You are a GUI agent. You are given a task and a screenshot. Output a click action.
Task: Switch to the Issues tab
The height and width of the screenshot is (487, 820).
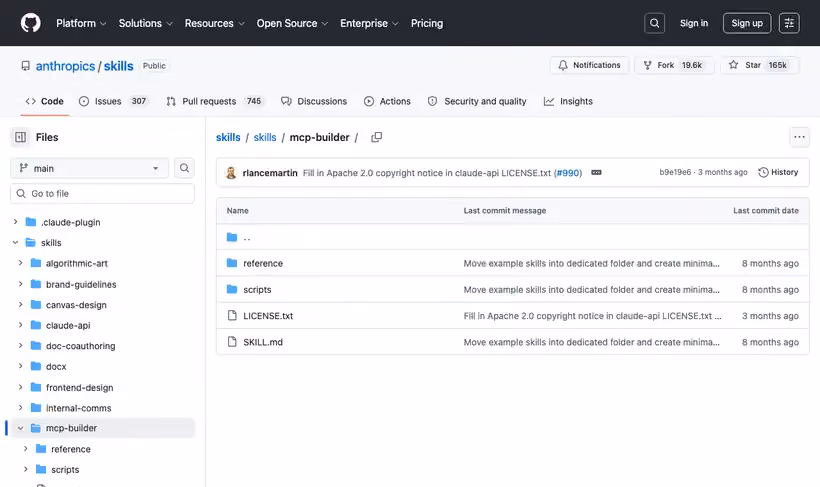pyautogui.click(x=113, y=101)
